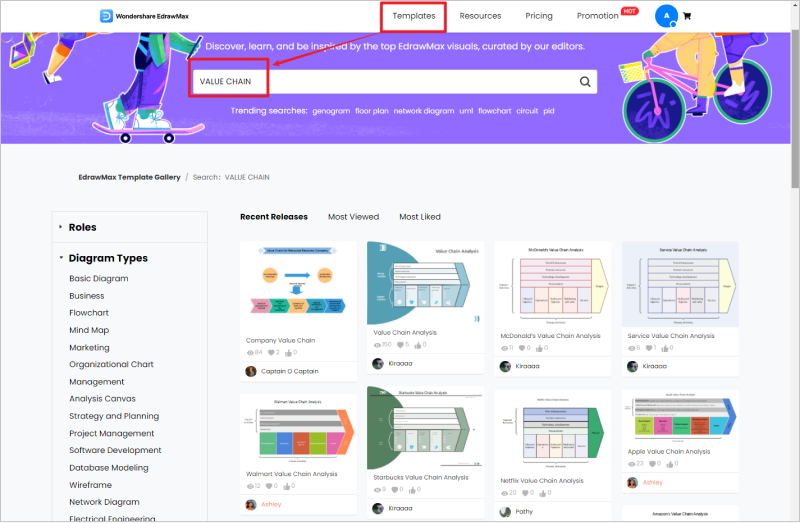Click heart icon on McDonald's Value Chain Analysis
This screenshot has width=800, height=523.
522,348
